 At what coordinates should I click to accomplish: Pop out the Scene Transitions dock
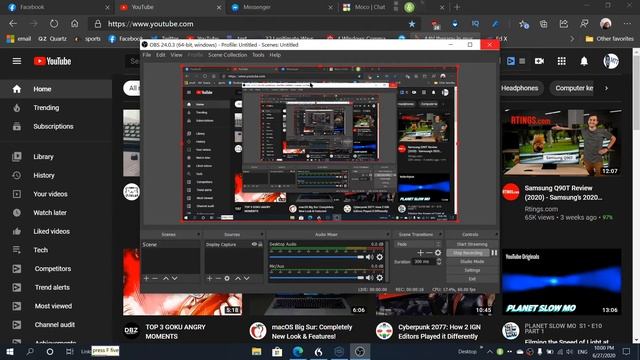[440, 235]
